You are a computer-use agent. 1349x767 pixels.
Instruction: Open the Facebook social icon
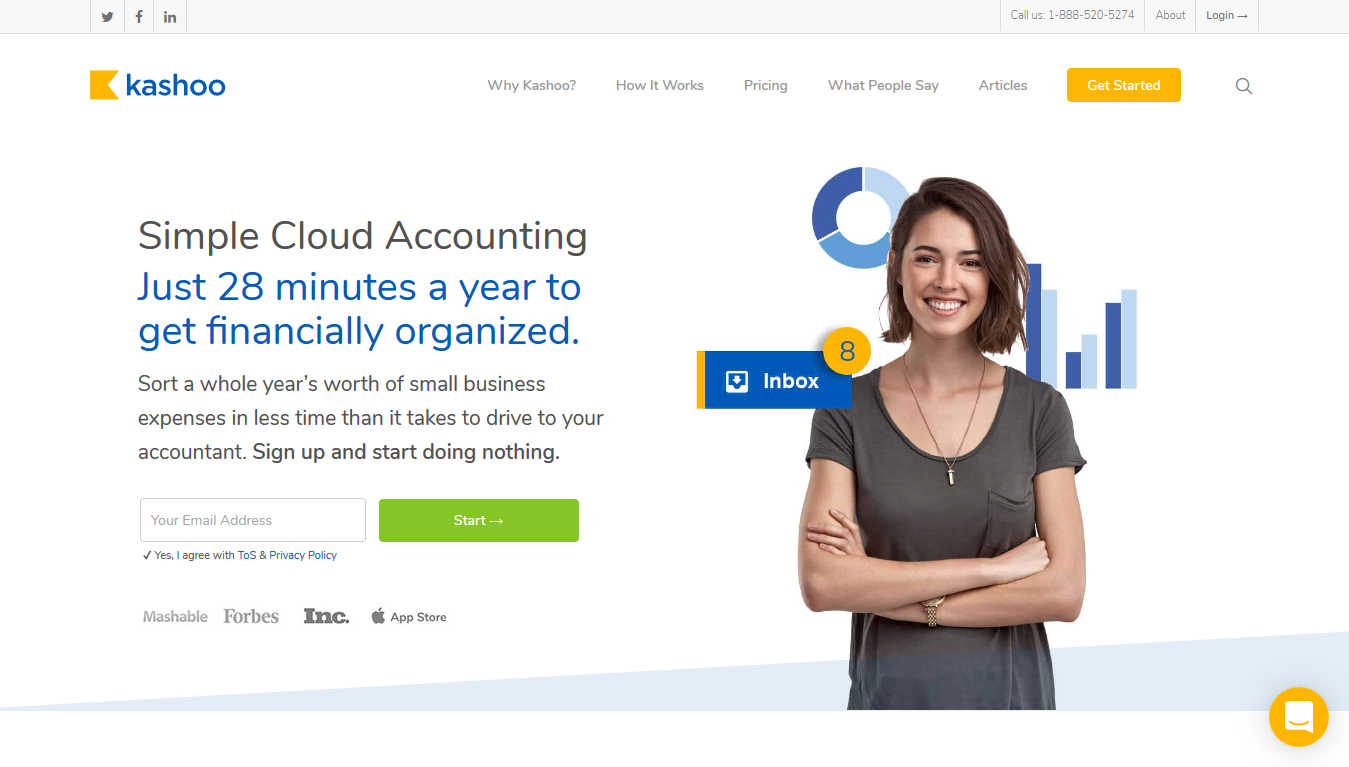(x=139, y=16)
